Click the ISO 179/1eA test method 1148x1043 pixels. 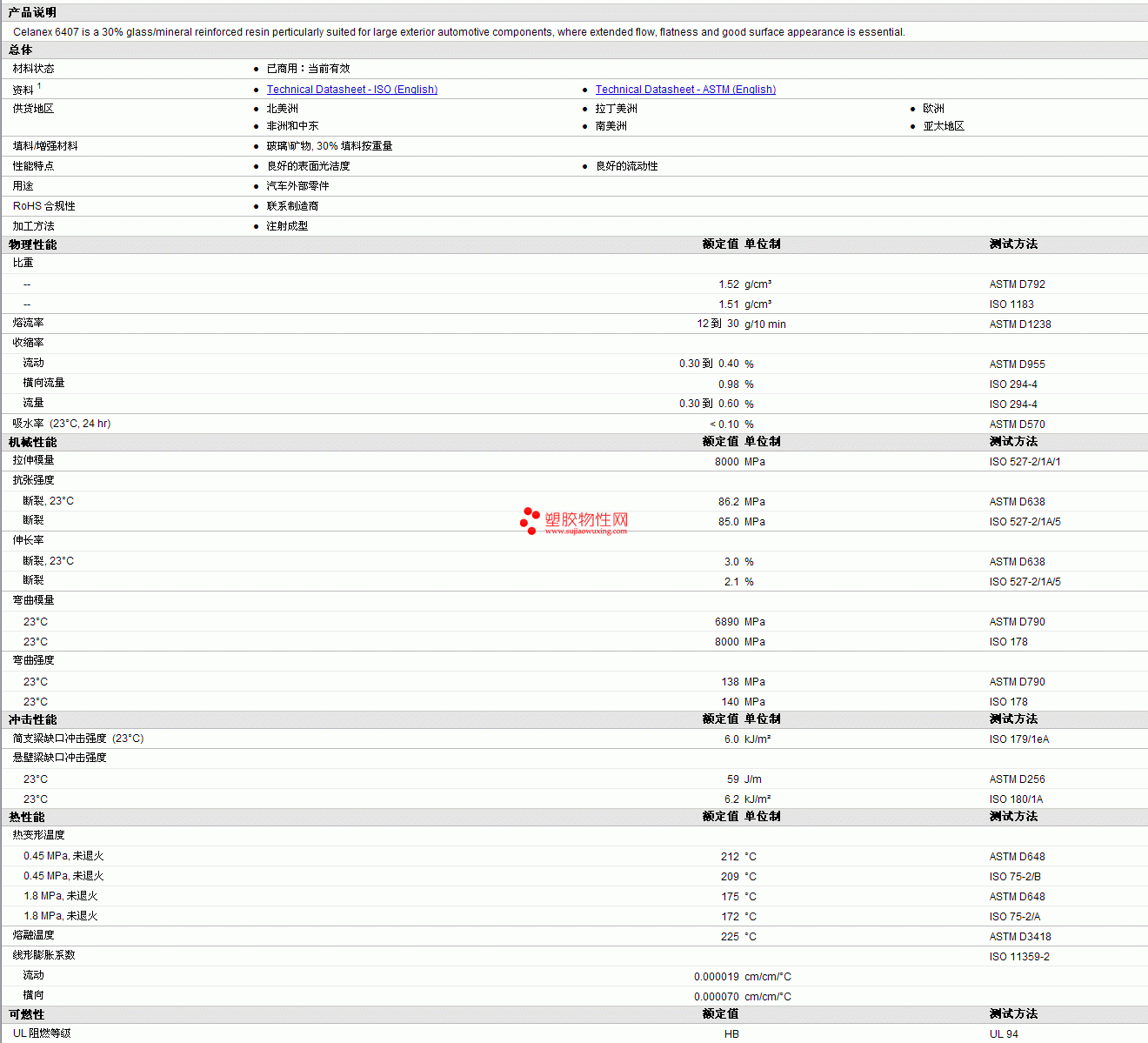(x=1019, y=739)
